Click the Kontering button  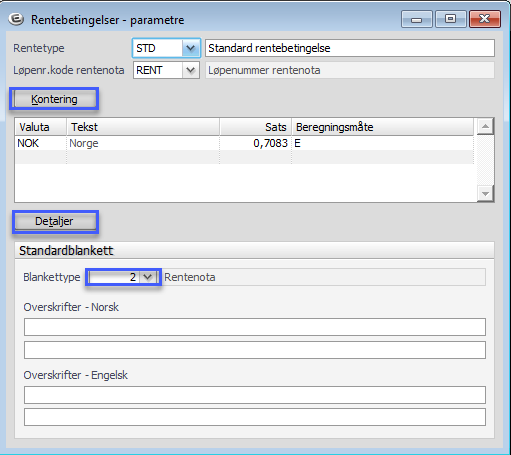[54, 99]
